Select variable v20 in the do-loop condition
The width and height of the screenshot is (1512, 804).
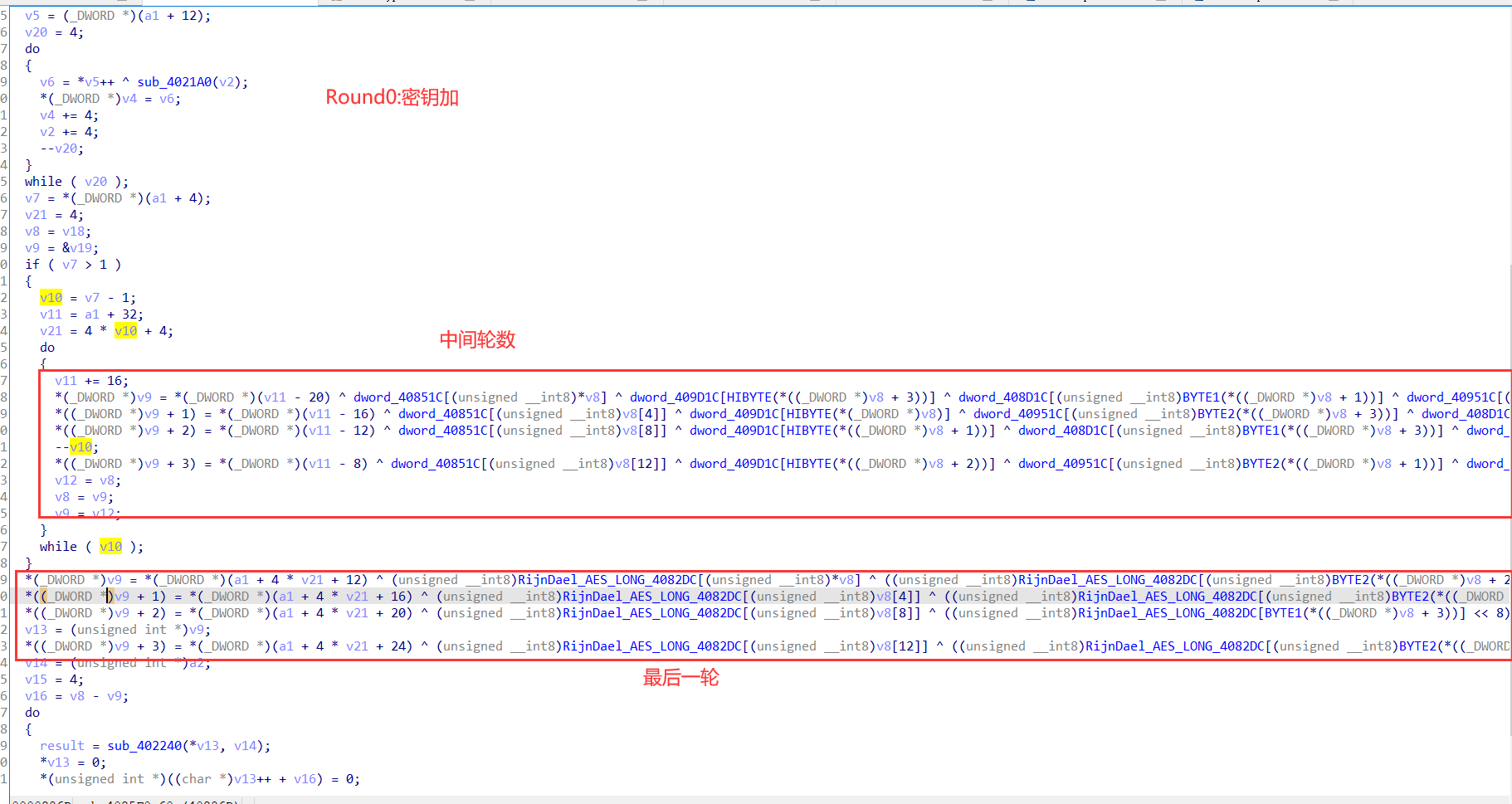pos(97,181)
